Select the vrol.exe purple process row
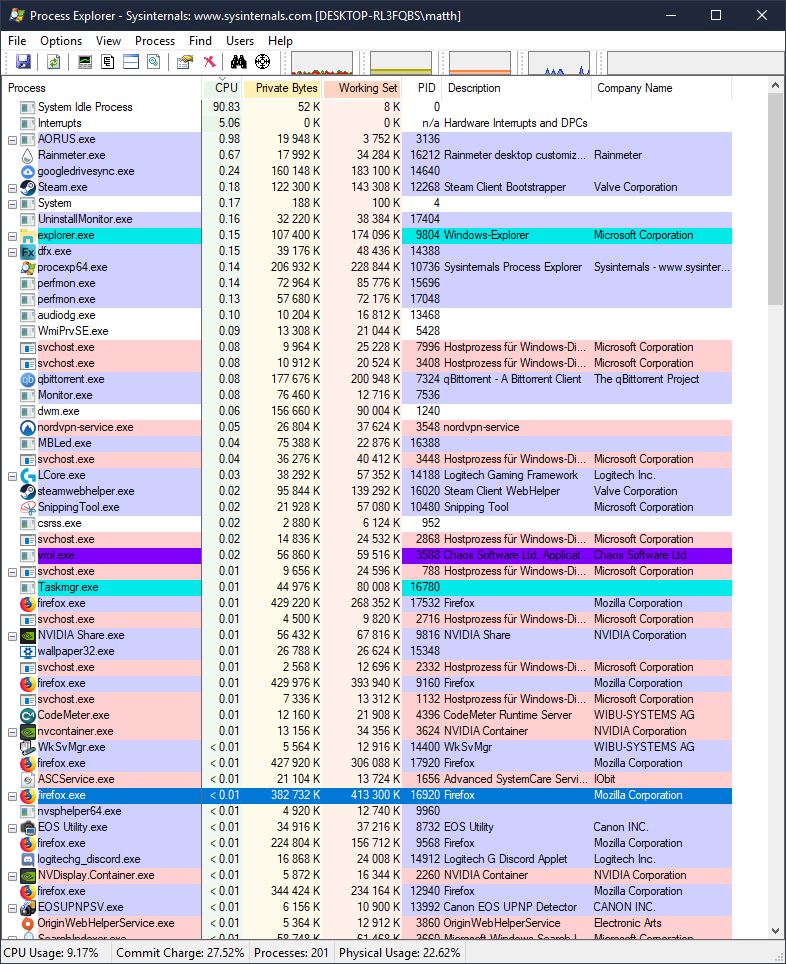786x964 pixels. (368, 555)
